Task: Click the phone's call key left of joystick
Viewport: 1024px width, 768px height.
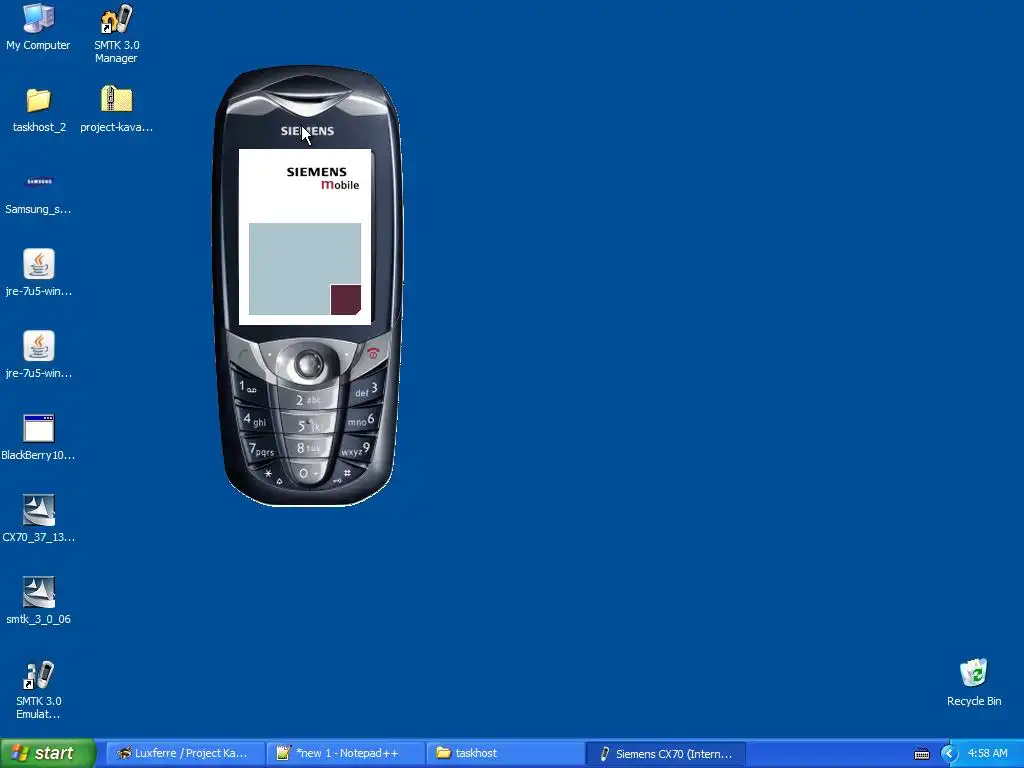Action: point(244,356)
